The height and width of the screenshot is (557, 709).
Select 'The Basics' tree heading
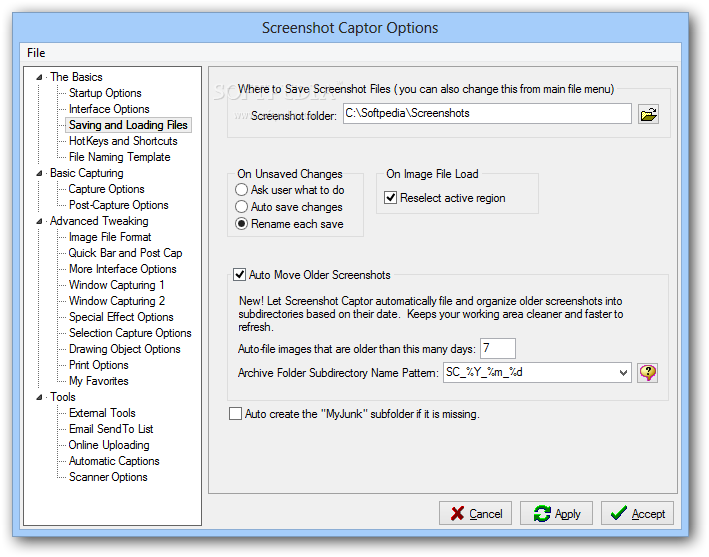click(76, 77)
